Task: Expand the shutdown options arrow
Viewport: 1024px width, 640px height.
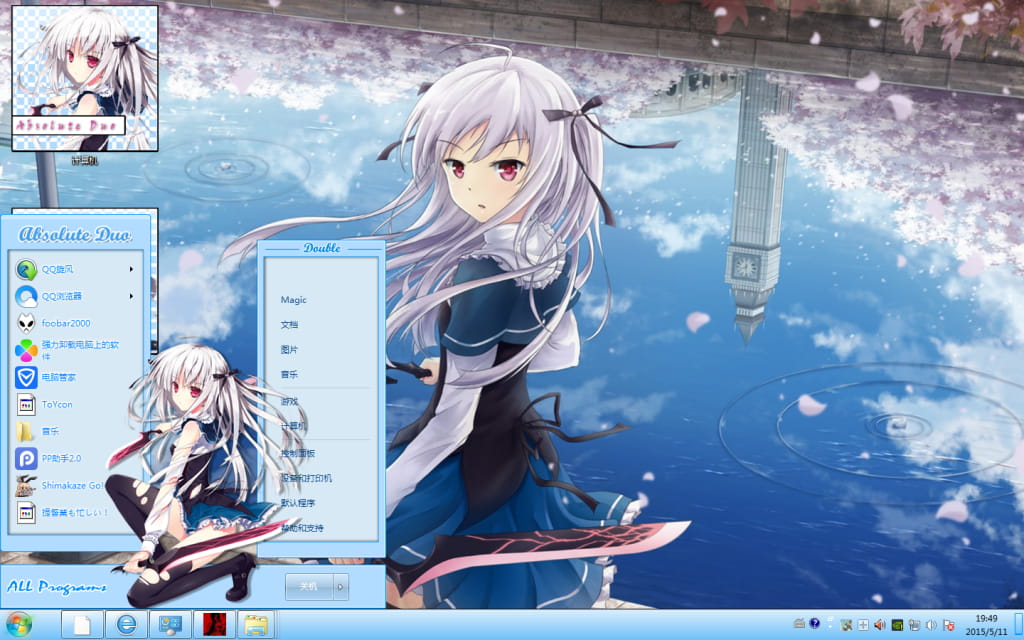Action: (x=340, y=587)
